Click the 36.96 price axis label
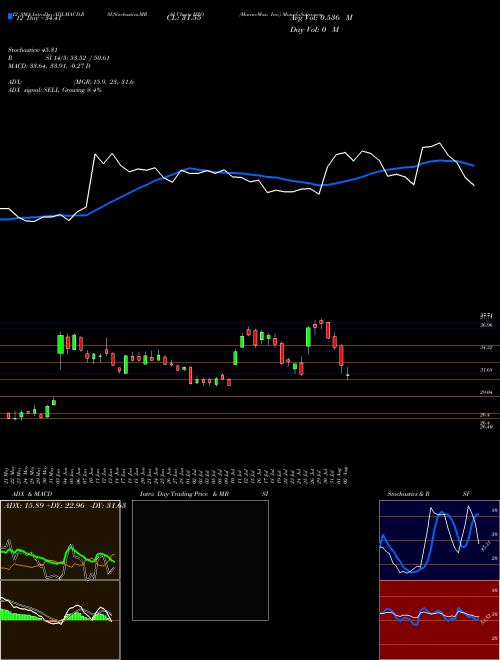This screenshot has height=660, width=500. (x=486, y=325)
